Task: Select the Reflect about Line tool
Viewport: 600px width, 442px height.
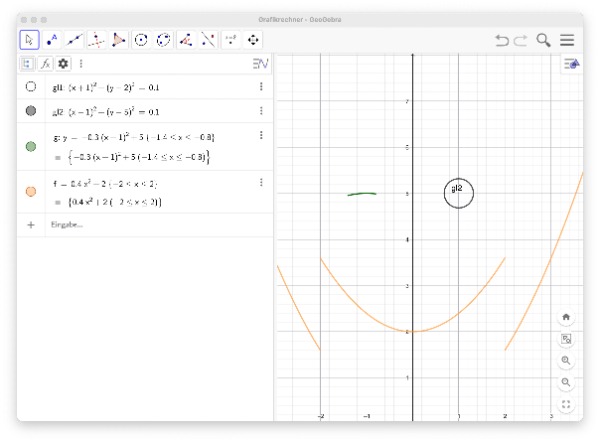Action: tap(208, 40)
